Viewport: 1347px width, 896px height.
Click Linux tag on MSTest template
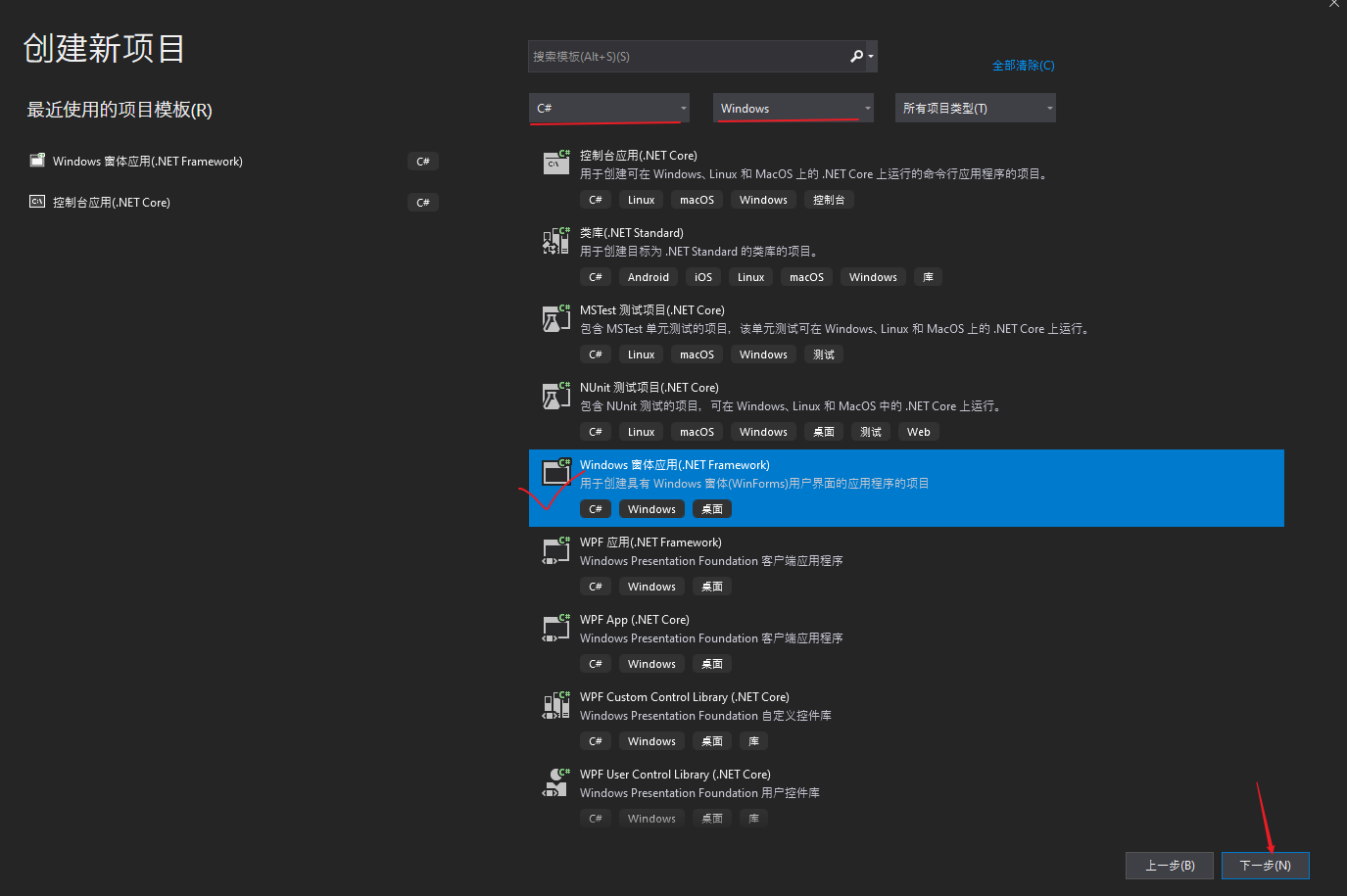pos(641,354)
